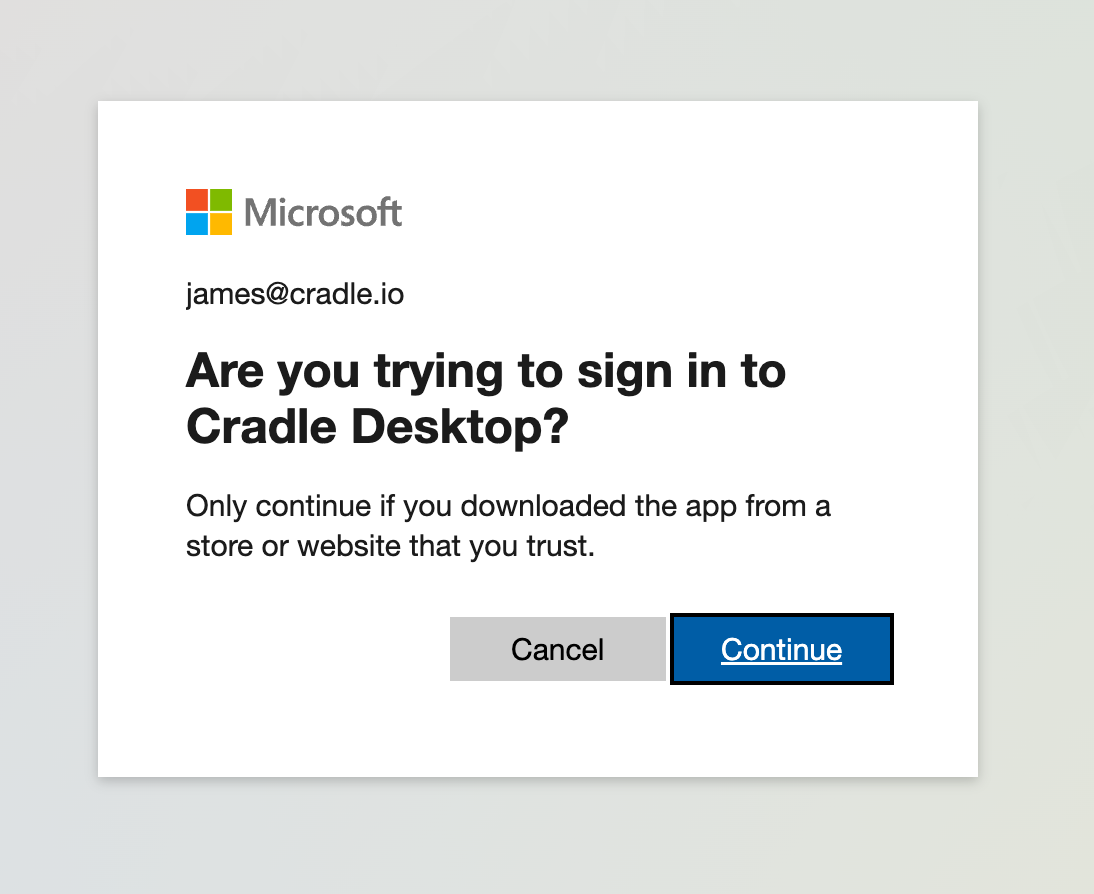Click 'Cradle Desktop?' in the heading
Viewport: 1094px width, 894px height.
377,426
